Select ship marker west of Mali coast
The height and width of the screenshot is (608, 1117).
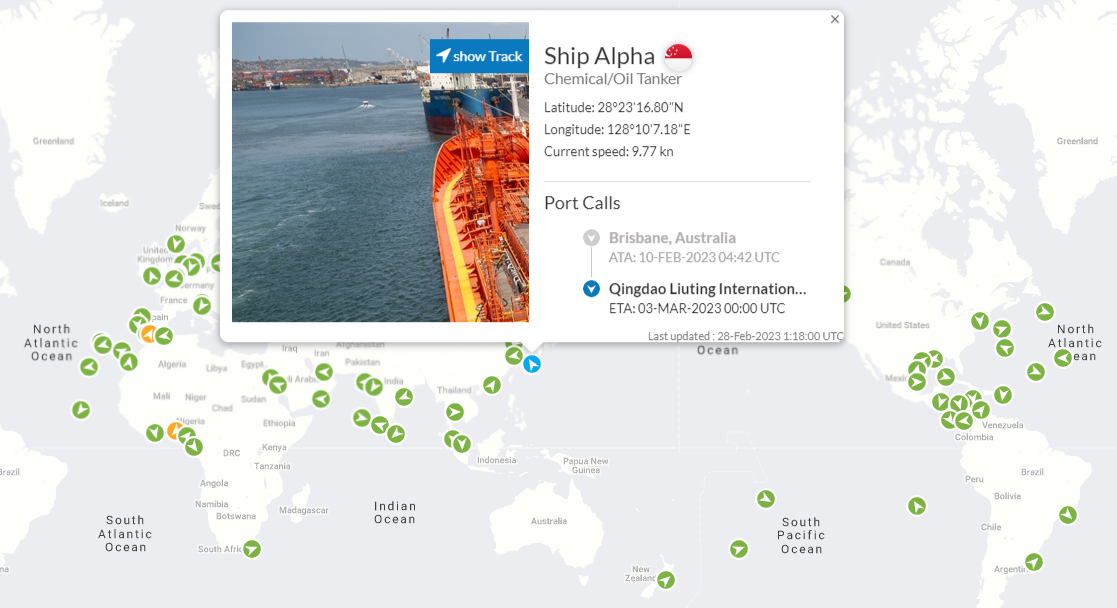81,410
